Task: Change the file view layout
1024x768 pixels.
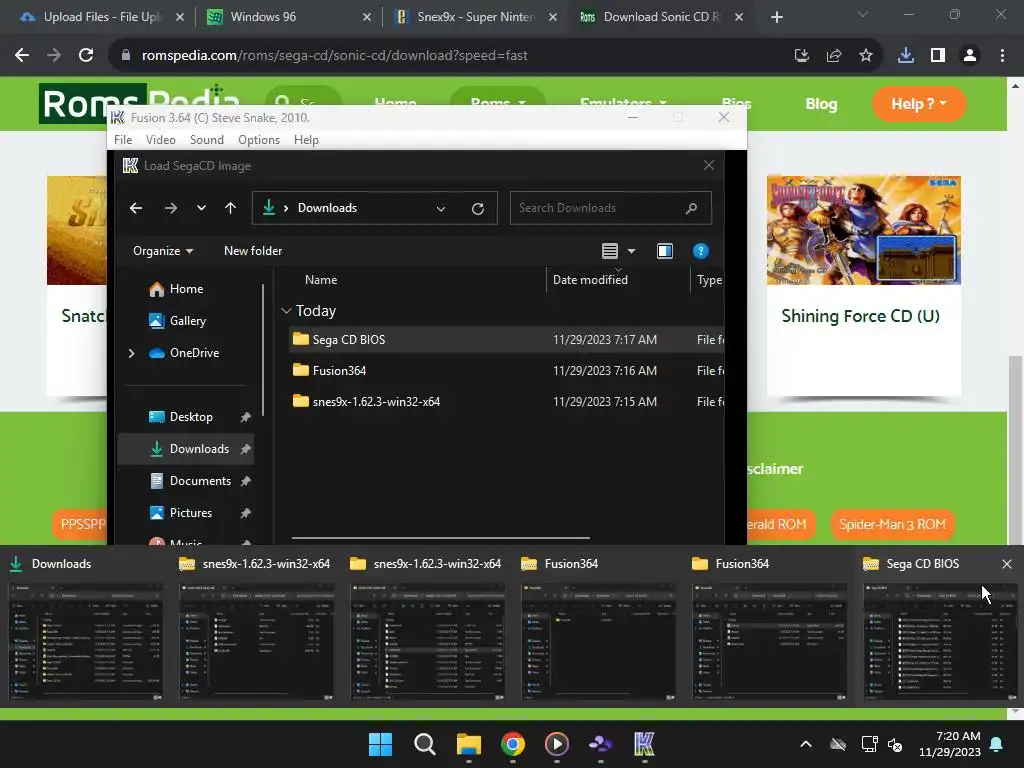Action: tap(610, 251)
